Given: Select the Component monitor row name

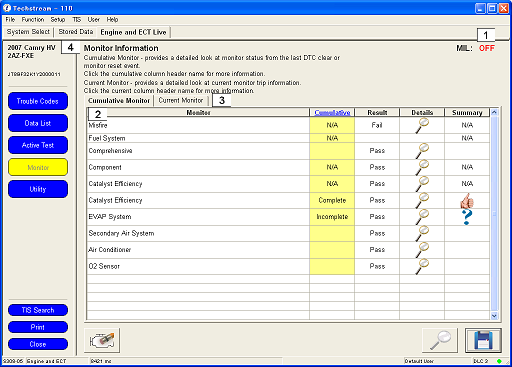Looking at the screenshot, I should tap(105, 167).
